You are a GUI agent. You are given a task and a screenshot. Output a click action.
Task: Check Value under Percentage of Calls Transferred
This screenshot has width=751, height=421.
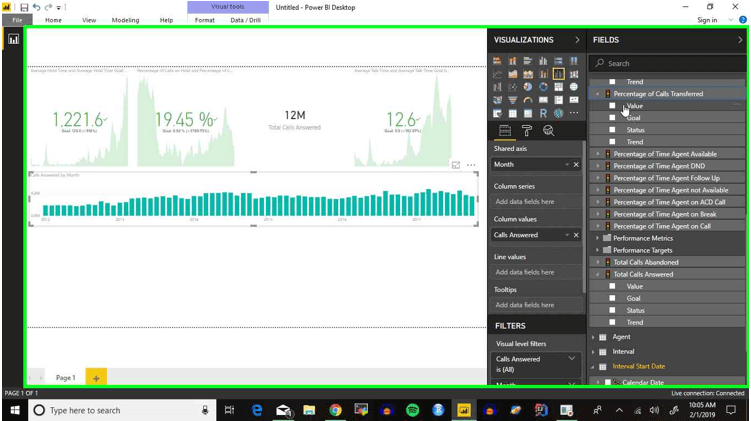(x=612, y=105)
